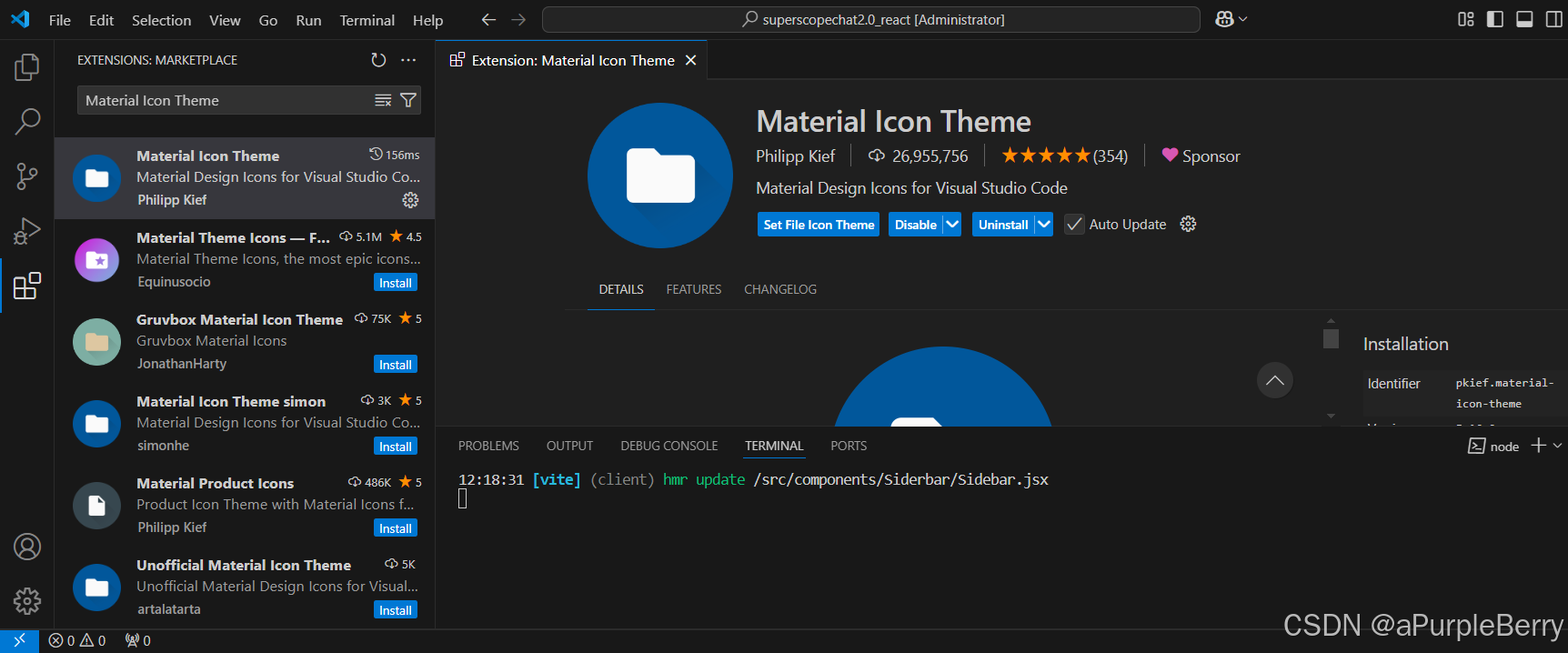The image size is (1568, 653).
Task: Open Views and More Actions ellipsis
Action: tap(408, 60)
